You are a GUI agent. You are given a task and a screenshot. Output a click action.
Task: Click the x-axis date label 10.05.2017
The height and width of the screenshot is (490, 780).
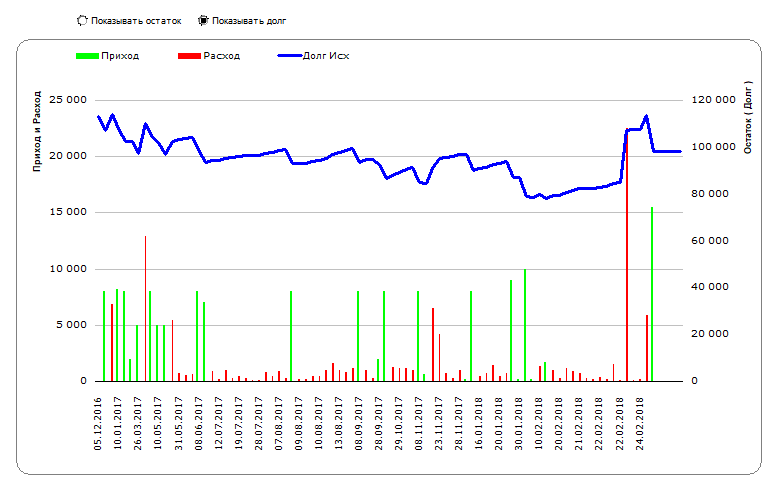[x=158, y=424]
